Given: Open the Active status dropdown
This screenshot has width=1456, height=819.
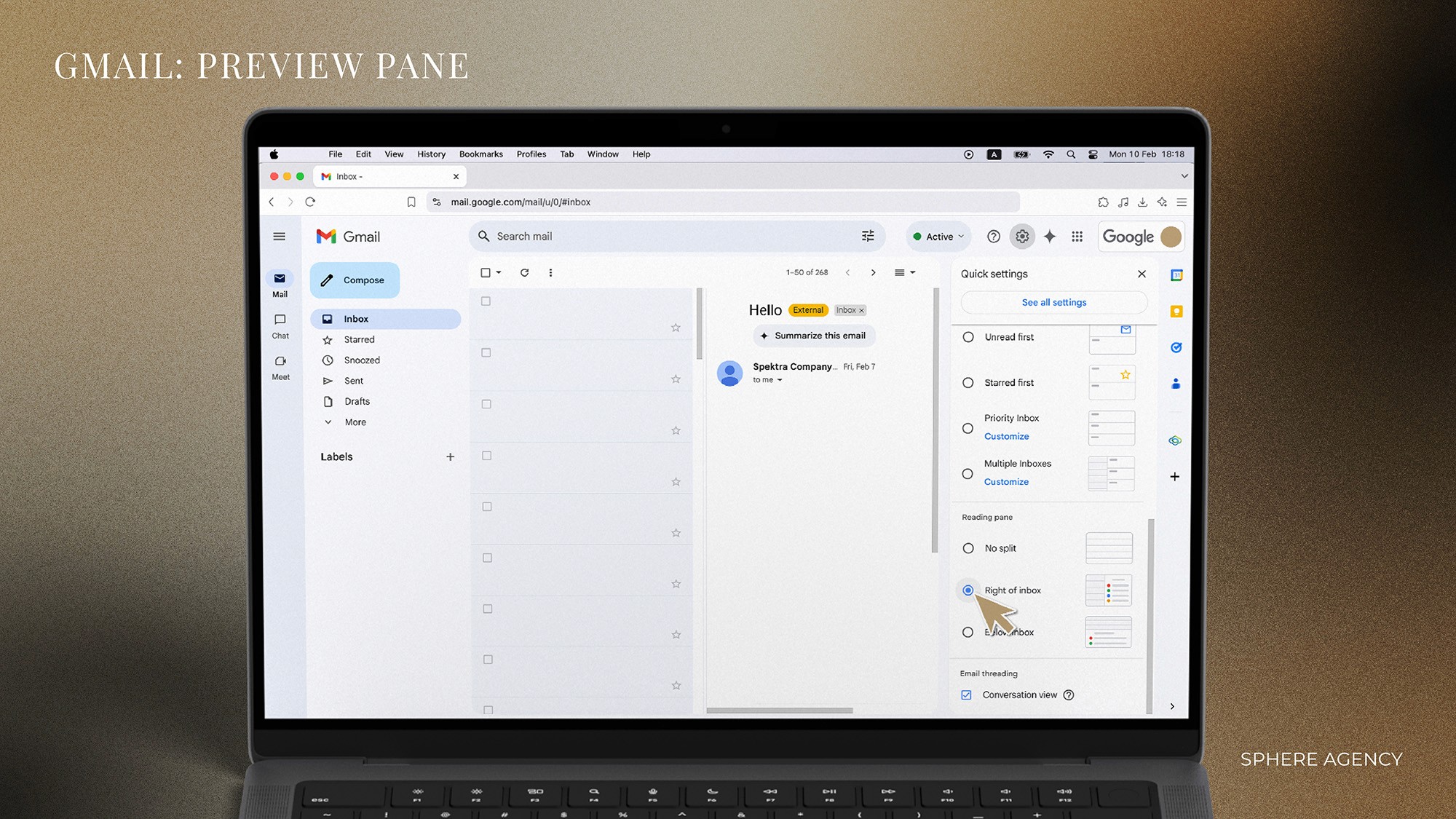Looking at the screenshot, I should pos(938,236).
